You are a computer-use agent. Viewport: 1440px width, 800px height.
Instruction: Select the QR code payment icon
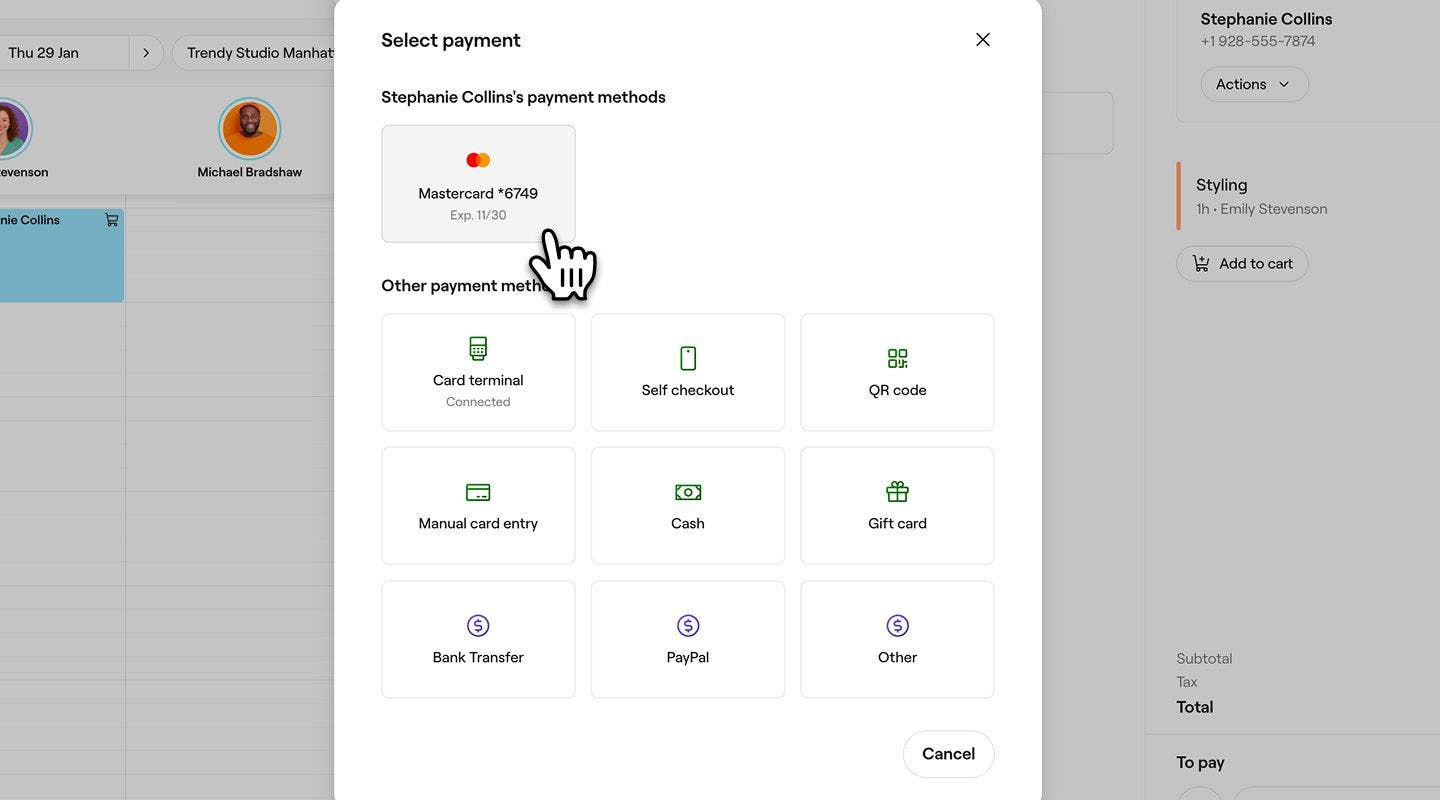point(896,357)
